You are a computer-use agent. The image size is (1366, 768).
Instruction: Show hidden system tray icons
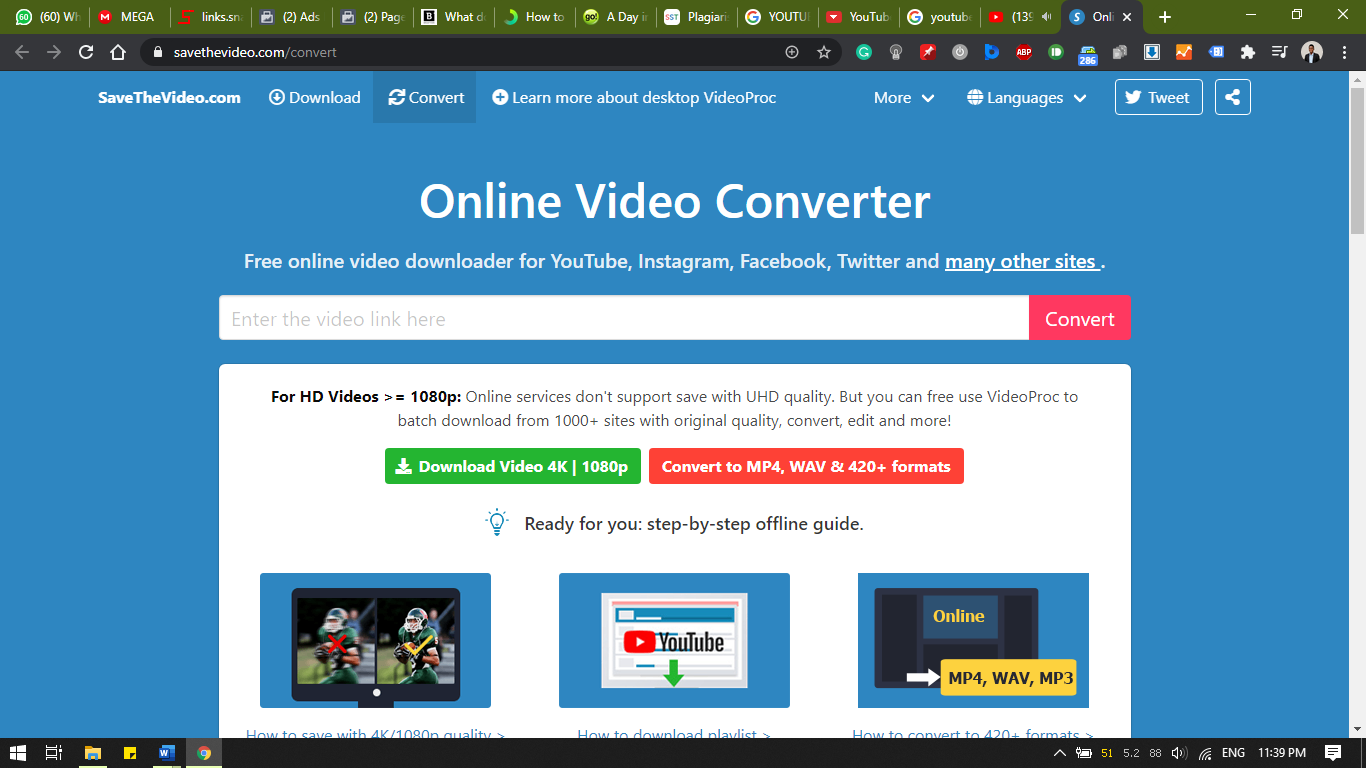tap(1060, 753)
